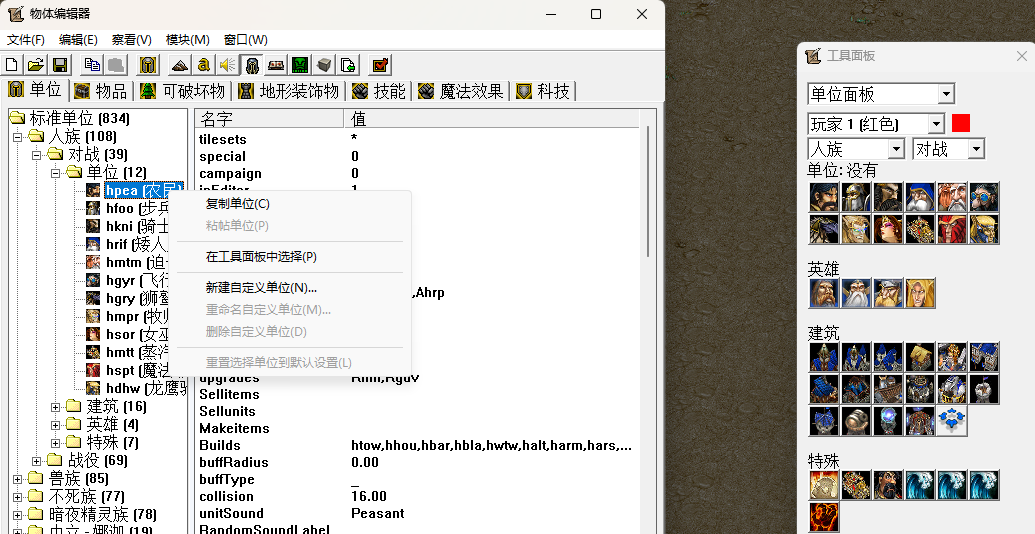Image resolution: width=1035 pixels, height=534 pixels.
Task: Select the collision row with value 16.00
Action: pyautogui.click(x=418, y=496)
